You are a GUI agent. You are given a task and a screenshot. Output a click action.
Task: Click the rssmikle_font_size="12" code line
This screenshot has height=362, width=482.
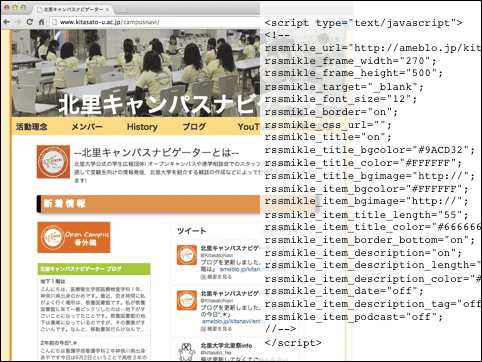[x=341, y=99]
